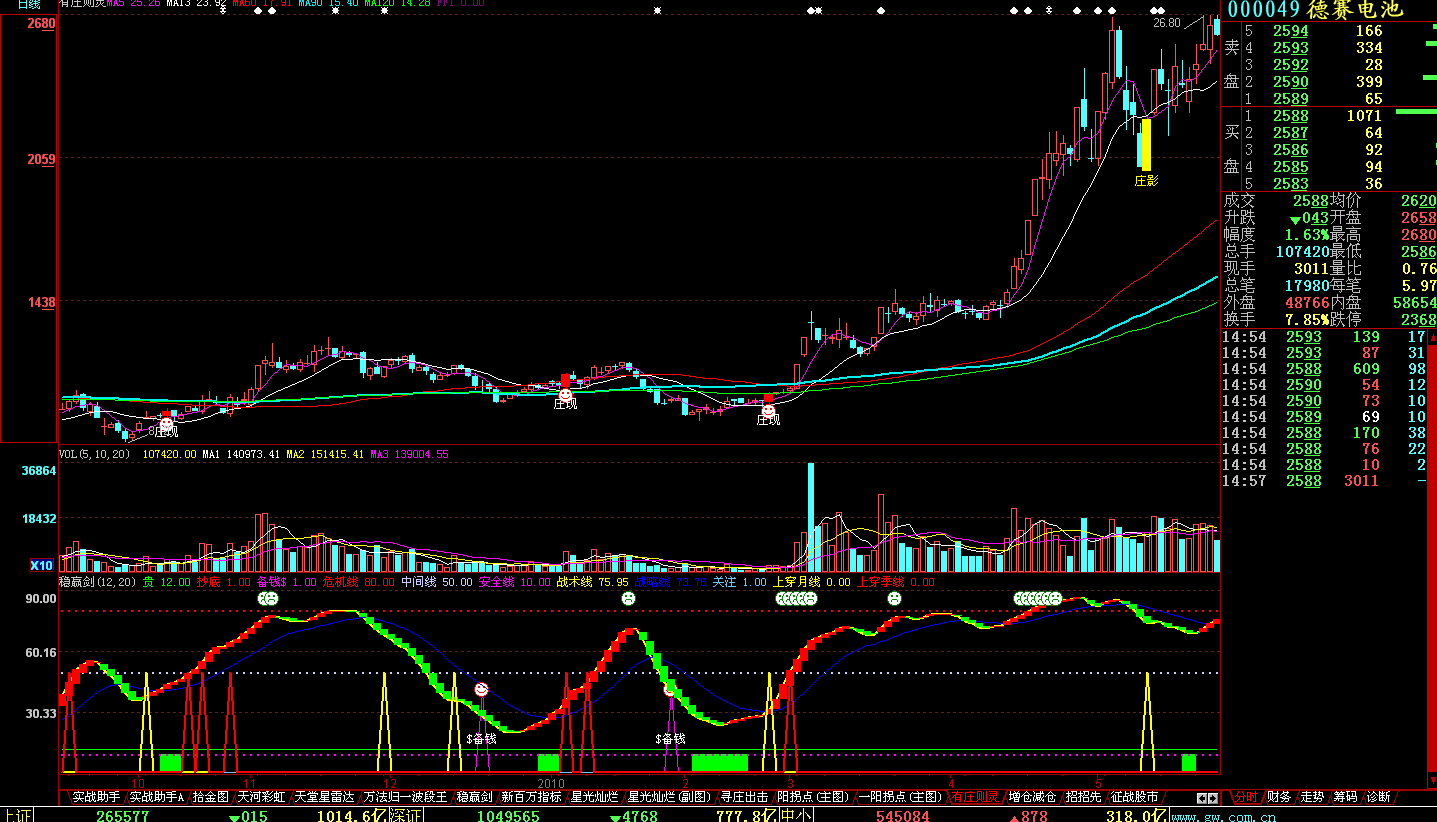Click the 抄底 1.00 indicator value
The image size is (1437, 822).
[224, 582]
